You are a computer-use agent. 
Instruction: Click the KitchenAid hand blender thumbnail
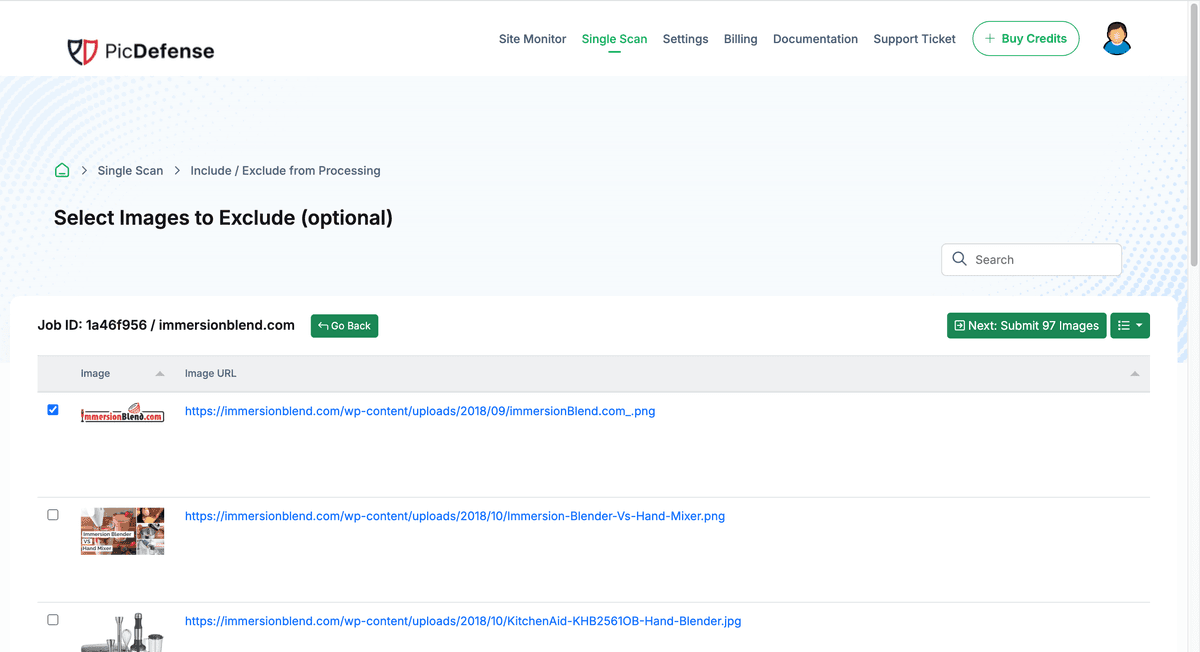coord(122,632)
